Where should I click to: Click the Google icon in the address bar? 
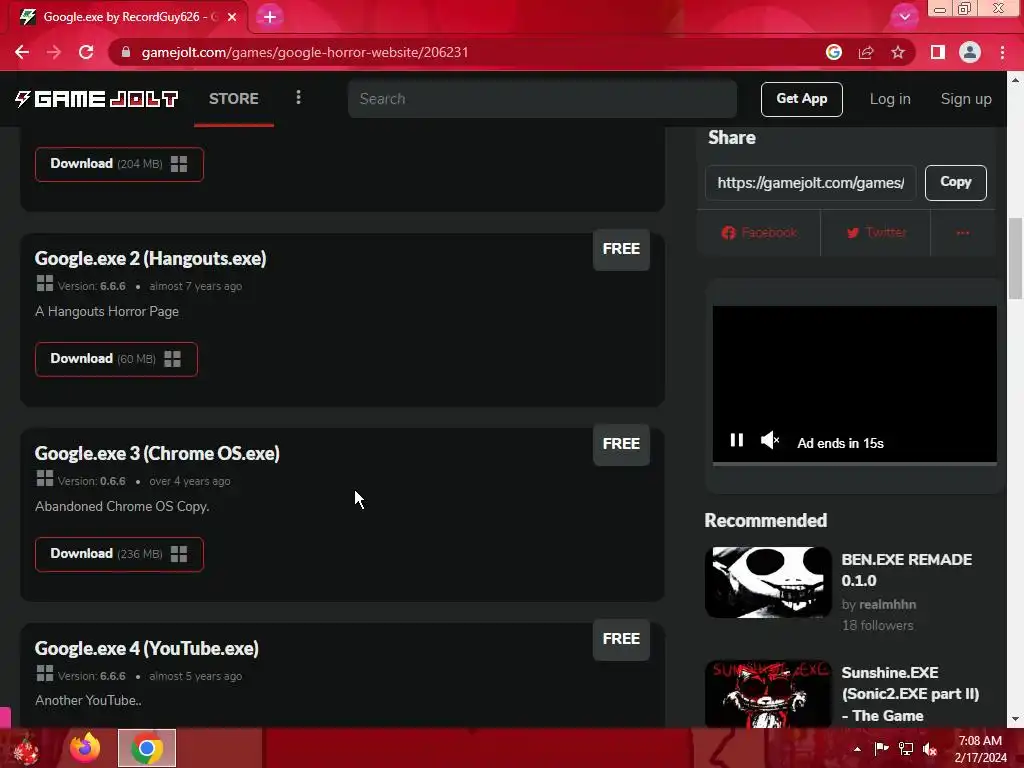tap(833, 52)
